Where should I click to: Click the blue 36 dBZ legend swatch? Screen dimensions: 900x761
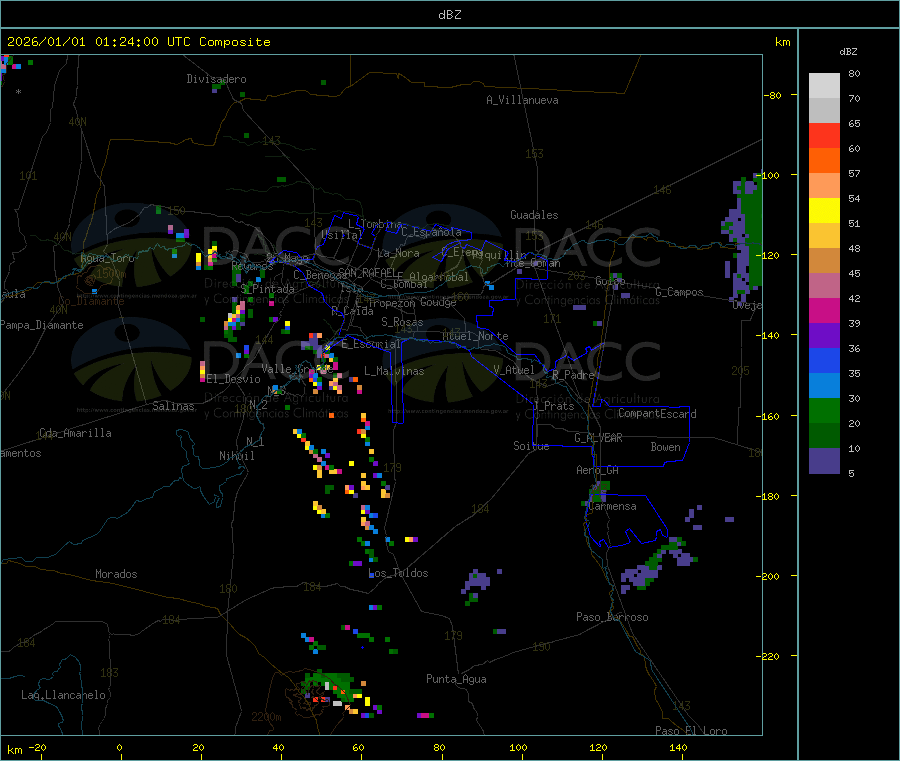click(x=824, y=360)
